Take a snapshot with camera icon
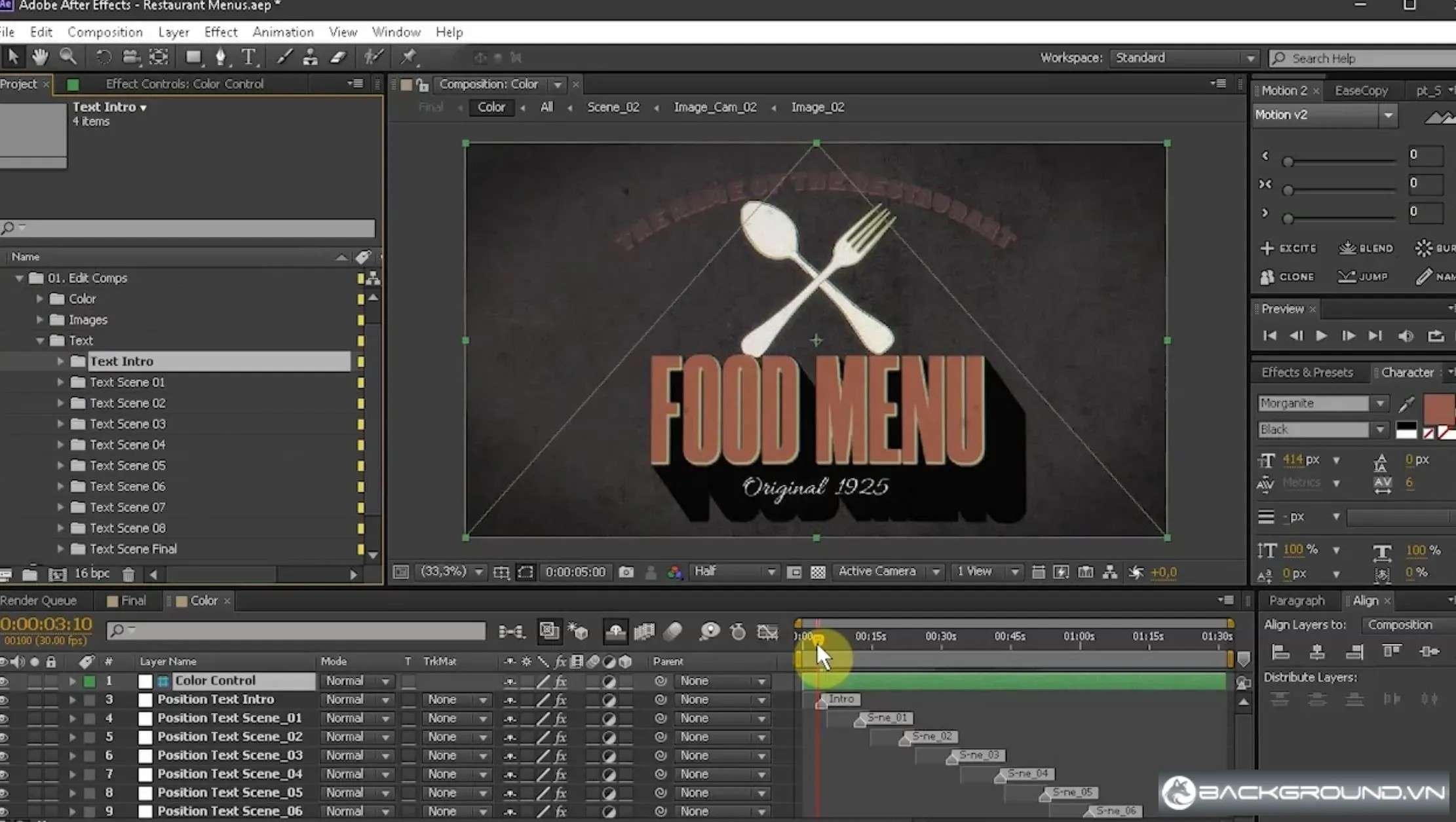Viewport: 1456px width, 822px height. coord(626,572)
